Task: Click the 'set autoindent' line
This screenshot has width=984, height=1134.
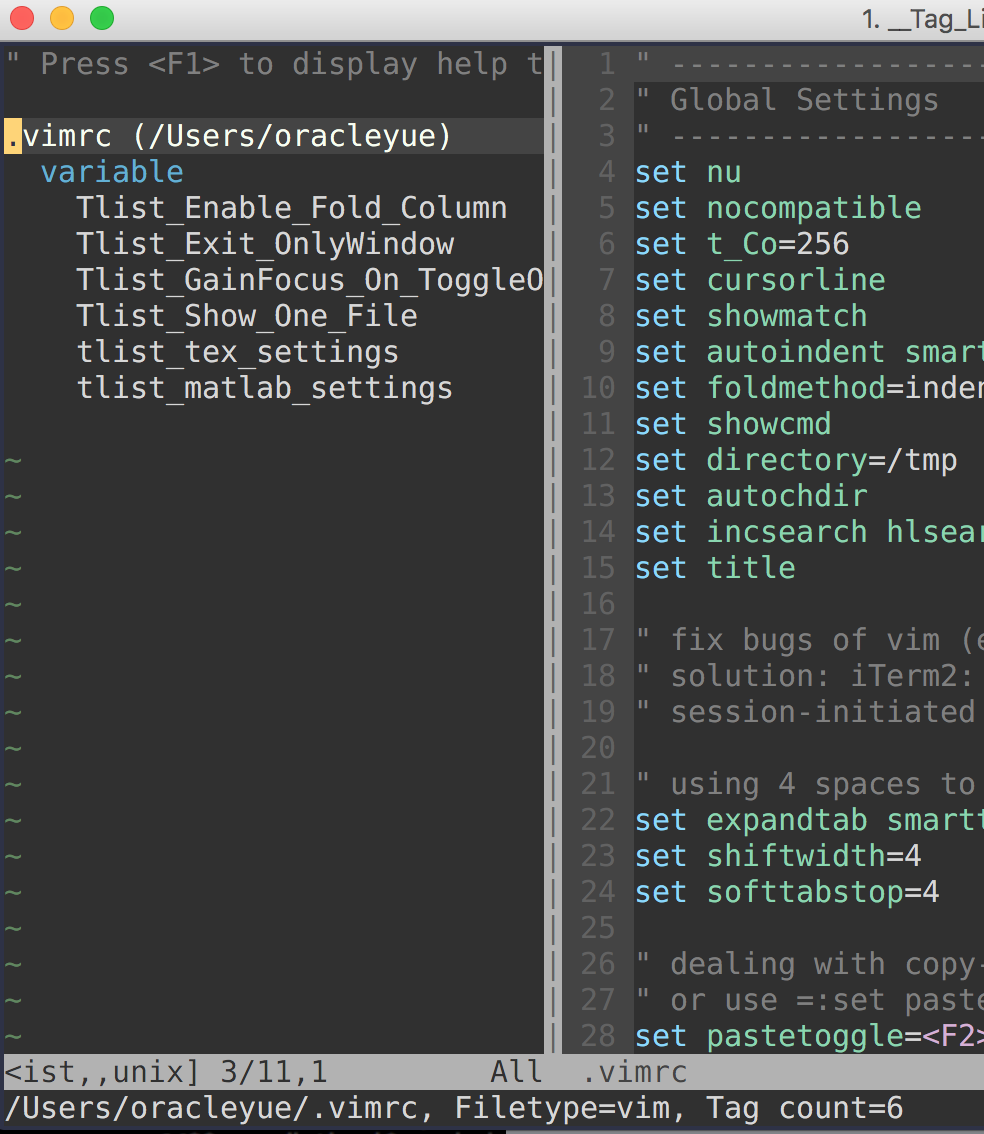Action: point(810,352)
